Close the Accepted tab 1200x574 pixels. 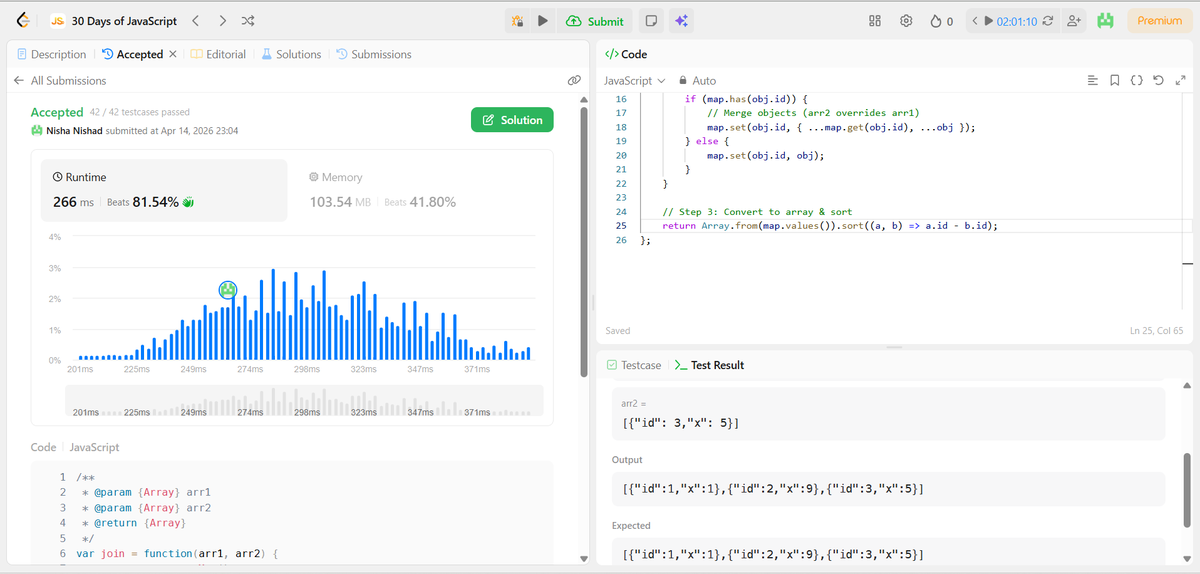pyautogui.click(x=173, y=54)
